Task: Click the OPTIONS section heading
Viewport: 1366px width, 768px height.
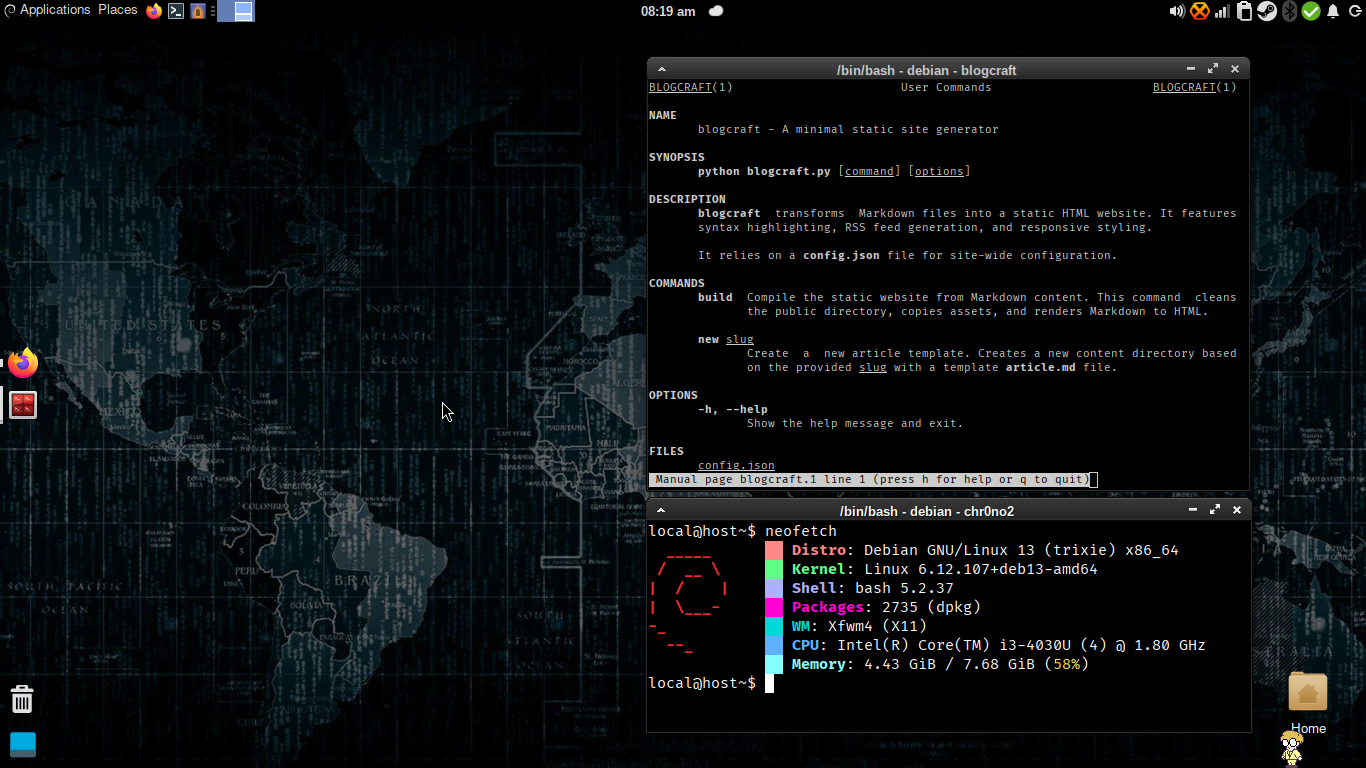Action: (673, 395)
